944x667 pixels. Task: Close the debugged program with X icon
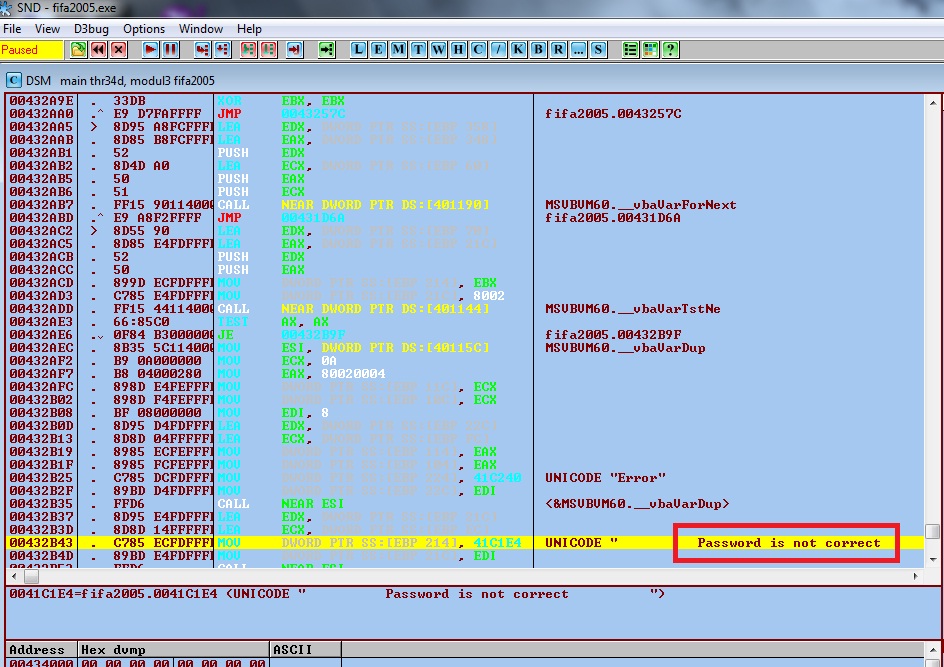click(119, 49)
